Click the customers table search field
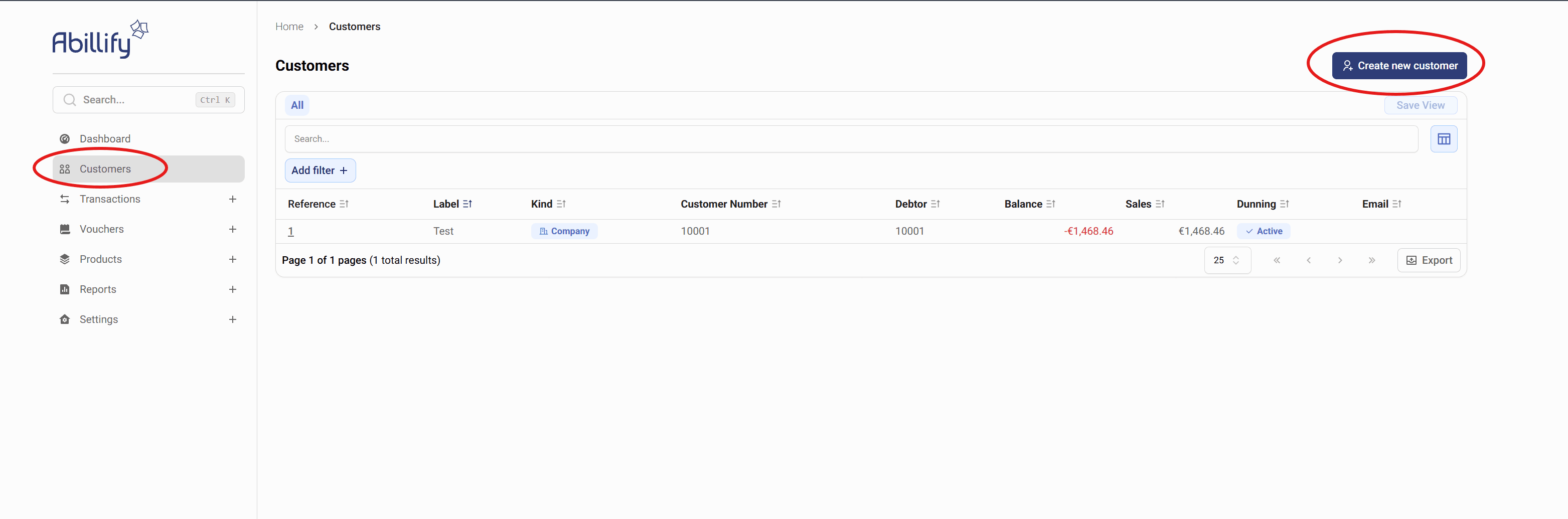 (x=850, y=139)
